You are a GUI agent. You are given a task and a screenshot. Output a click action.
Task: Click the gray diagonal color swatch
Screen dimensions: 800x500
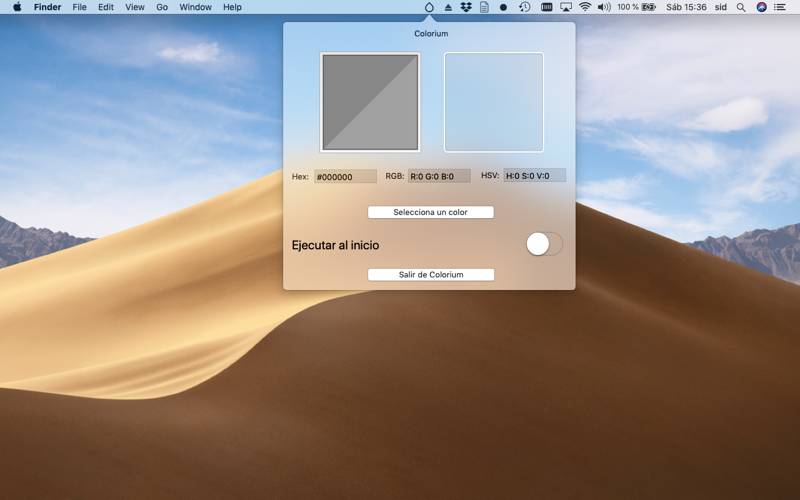pos(370,102)
